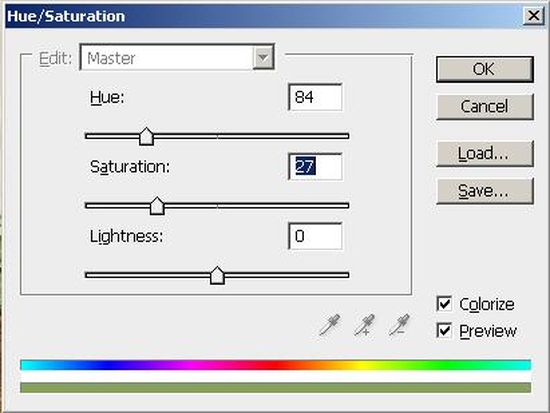The width and height of the screenshot is (550, 413).
Task: Uncheck the Preview checkbox
Action: pos(444,330)
